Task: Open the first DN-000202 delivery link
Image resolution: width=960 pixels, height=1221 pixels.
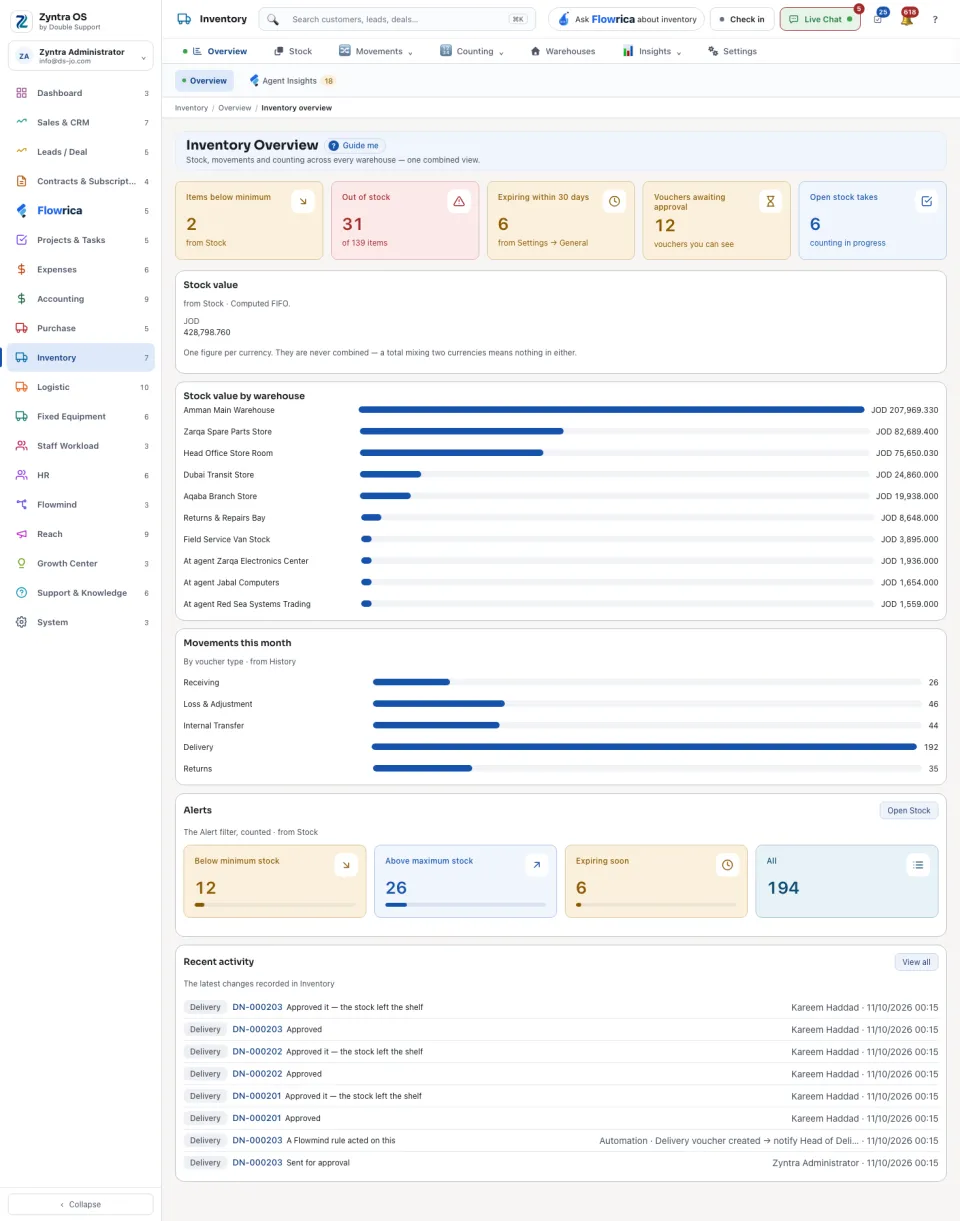Action: 258,1052
